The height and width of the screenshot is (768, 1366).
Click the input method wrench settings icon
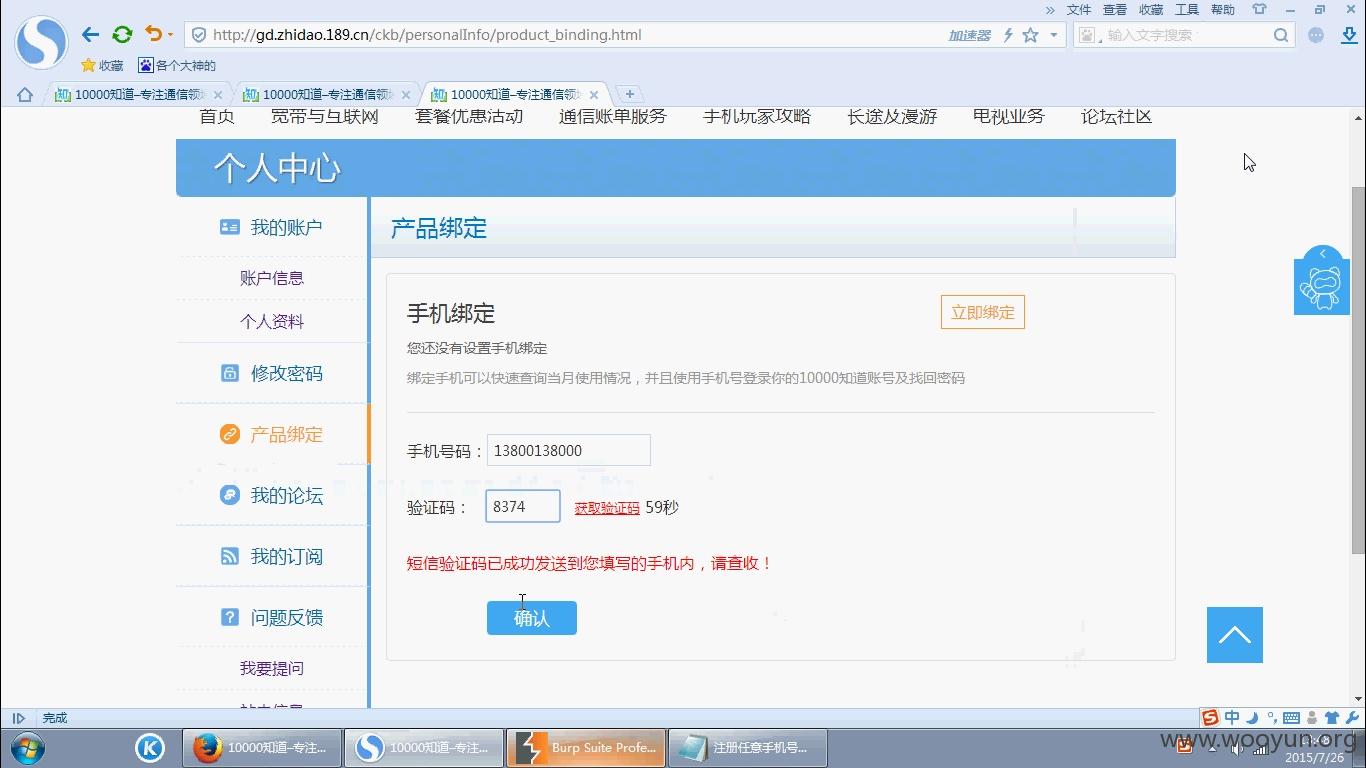1351,717
